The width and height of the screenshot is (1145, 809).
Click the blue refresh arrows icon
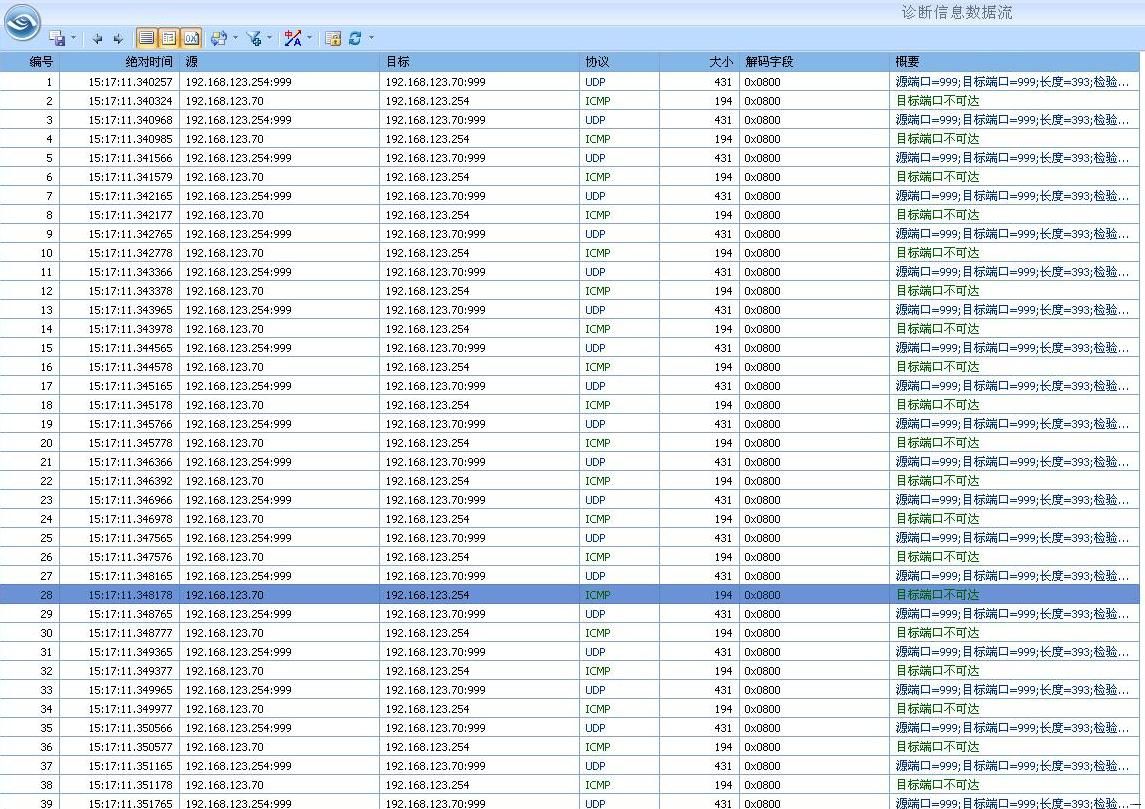pos(355,38)
